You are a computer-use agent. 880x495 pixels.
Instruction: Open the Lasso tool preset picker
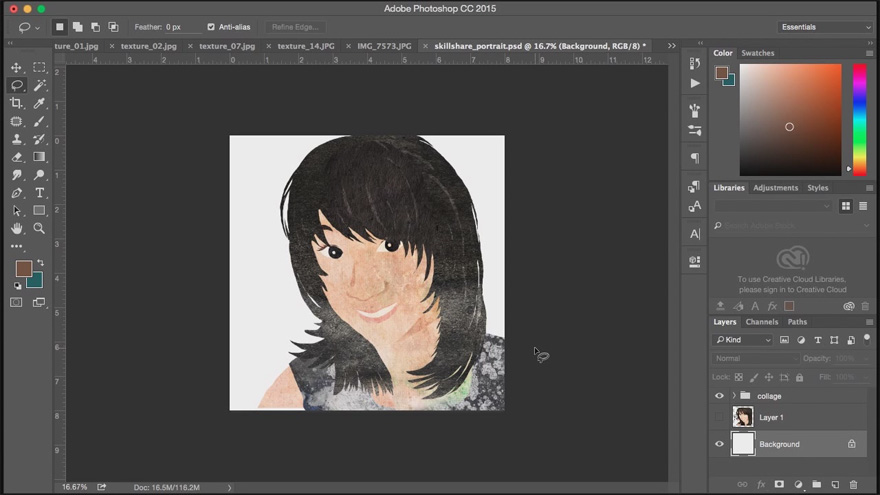point(29,27)
